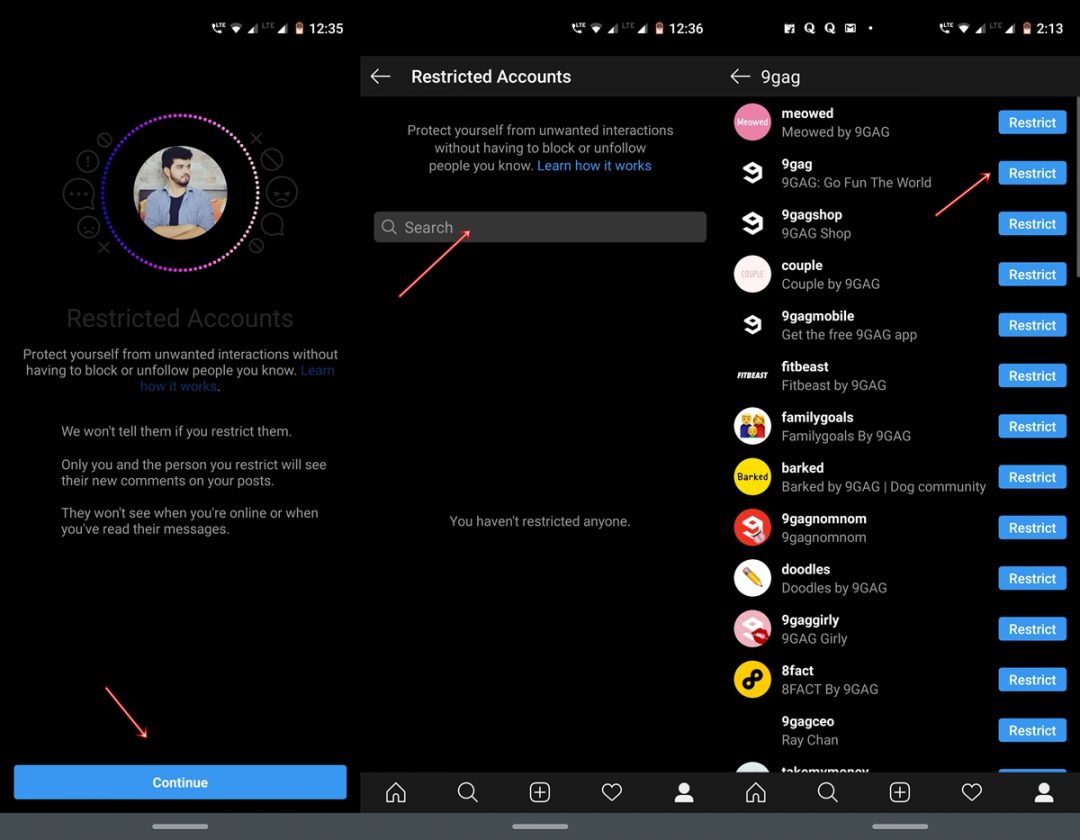Restrict the barked account

1032,477
